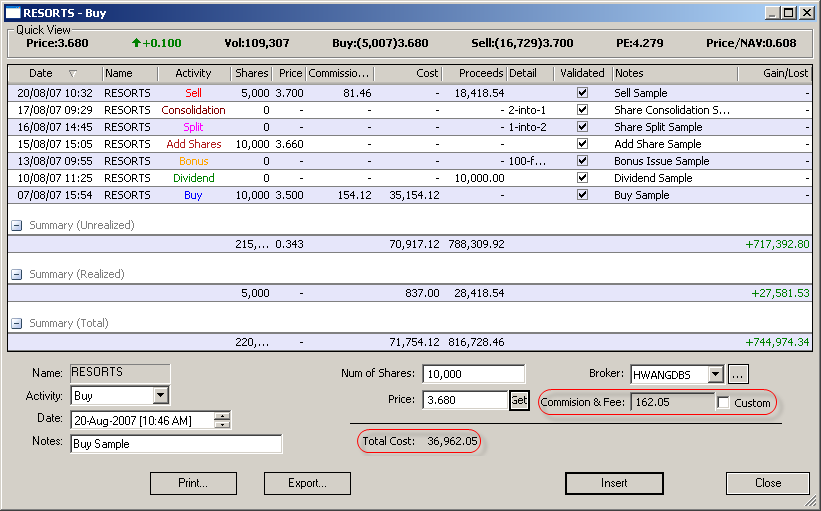821x511 pixels.
Task: Sort by the Name column header
Action: (x=130, y=73)
